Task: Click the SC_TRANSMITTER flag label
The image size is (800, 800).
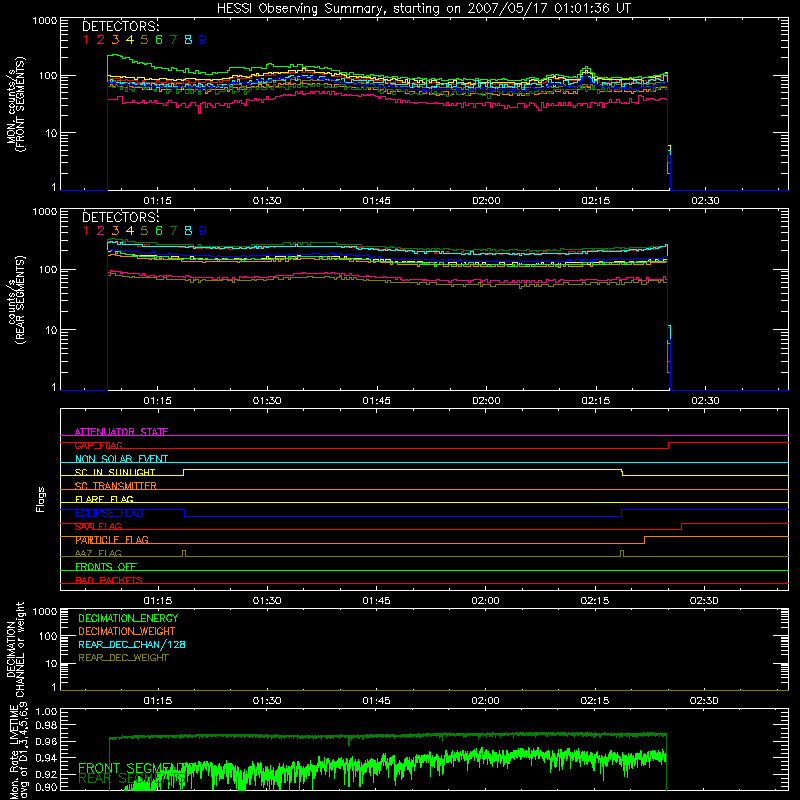Action: [115, 486]
